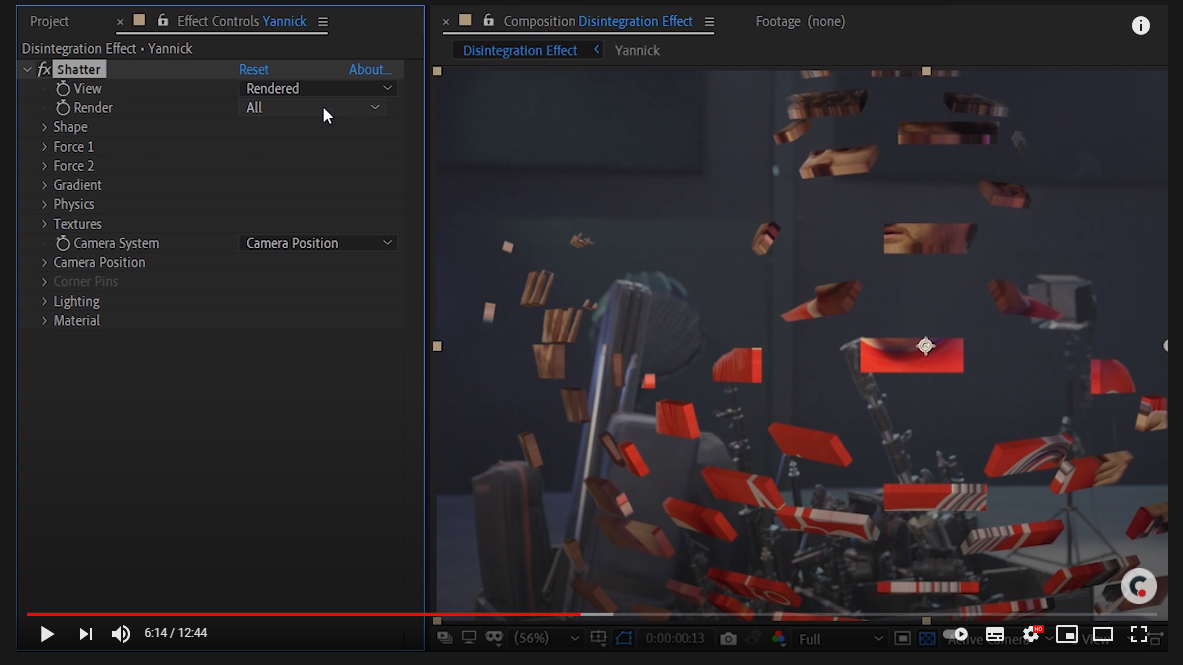Toggle the animation stopwatch for Camera System
The height and width of the screenshot is (665, 1183).
point(62,242)
